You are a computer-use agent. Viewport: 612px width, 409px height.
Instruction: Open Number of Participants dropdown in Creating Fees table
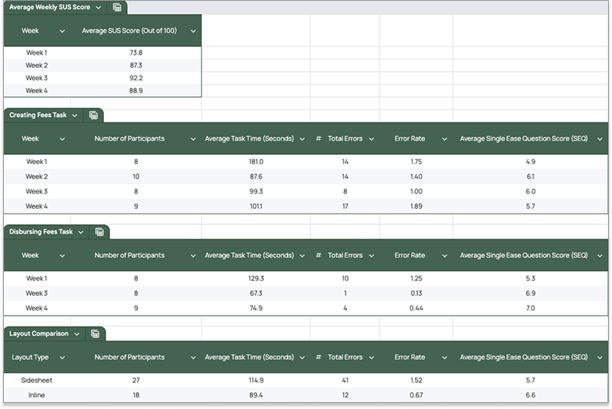point(193,139)
